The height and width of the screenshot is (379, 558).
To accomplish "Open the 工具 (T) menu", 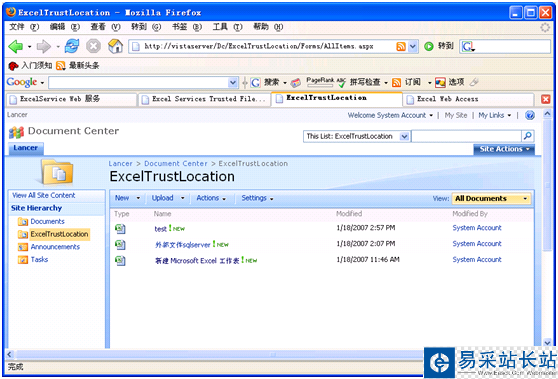I will (x=227, y=27).
